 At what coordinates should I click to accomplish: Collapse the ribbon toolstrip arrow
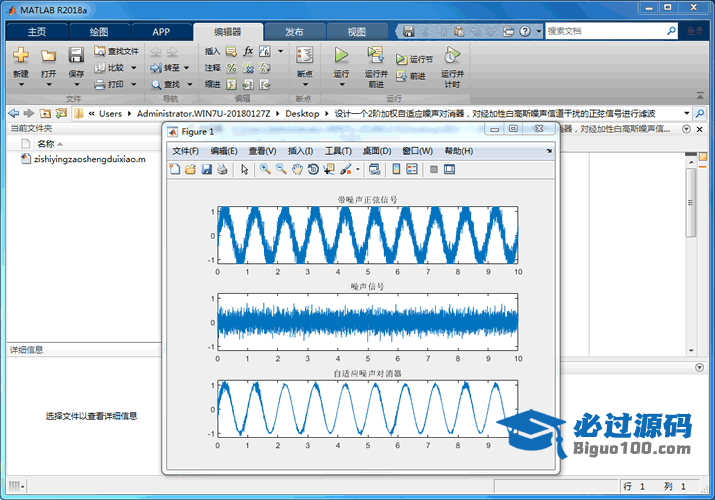coord(700,96)
